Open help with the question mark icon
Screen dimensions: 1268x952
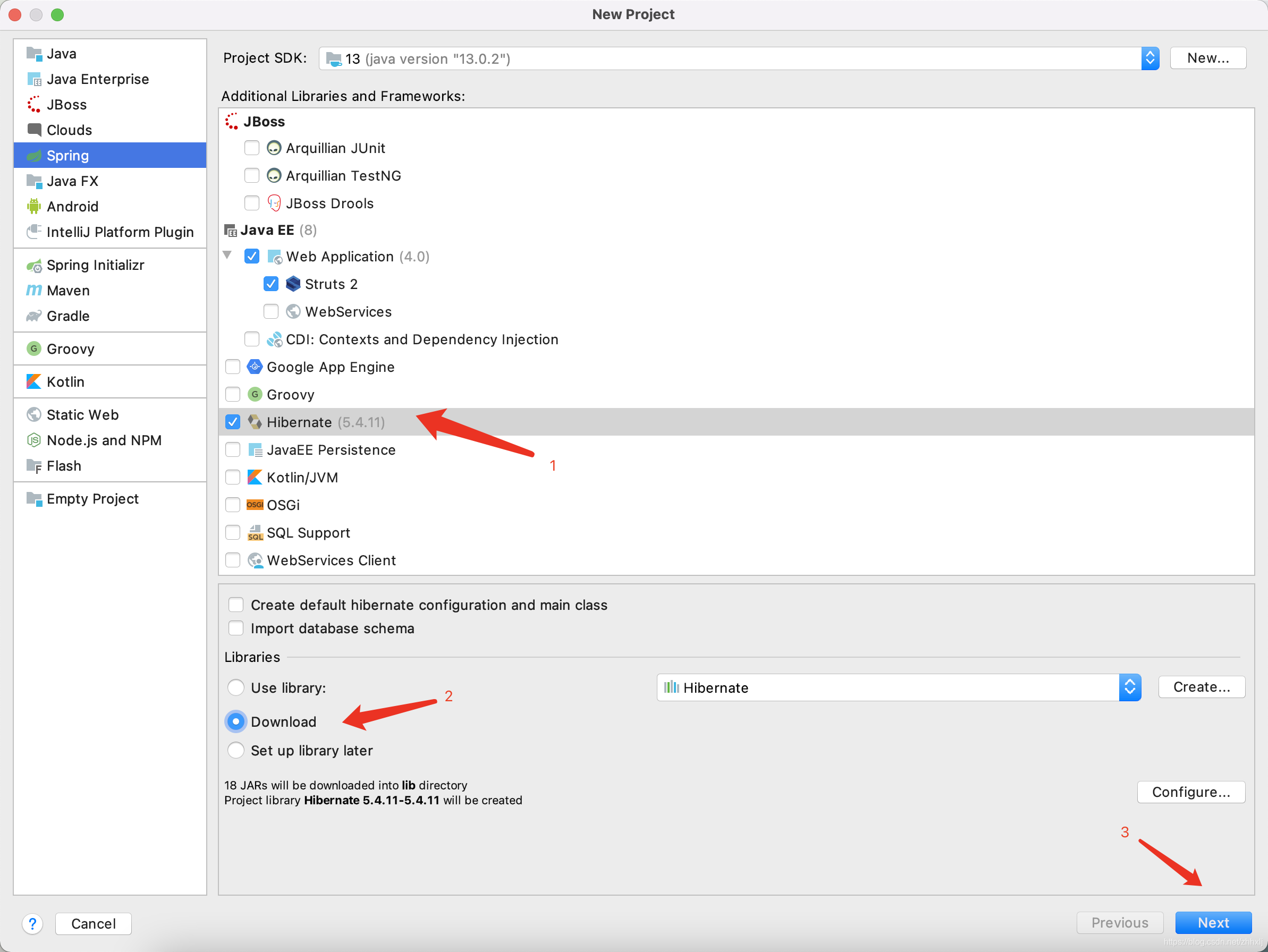click(x=32, y=923)
